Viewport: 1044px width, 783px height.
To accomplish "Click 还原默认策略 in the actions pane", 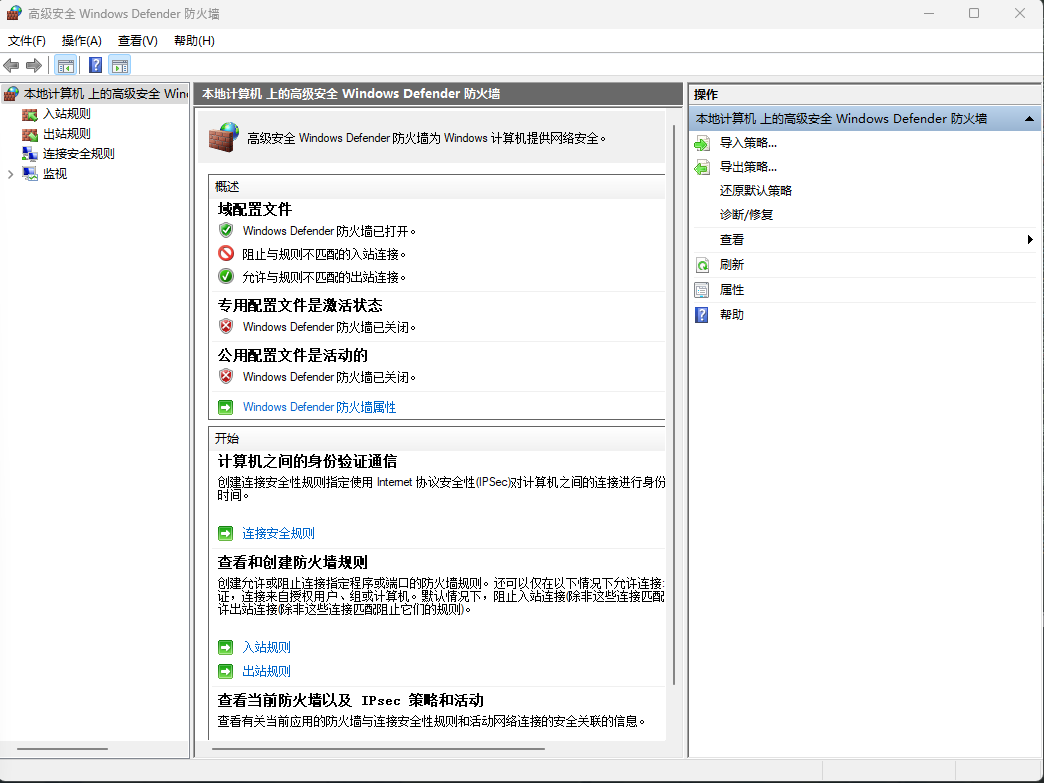I will click(x=756, y=190).
